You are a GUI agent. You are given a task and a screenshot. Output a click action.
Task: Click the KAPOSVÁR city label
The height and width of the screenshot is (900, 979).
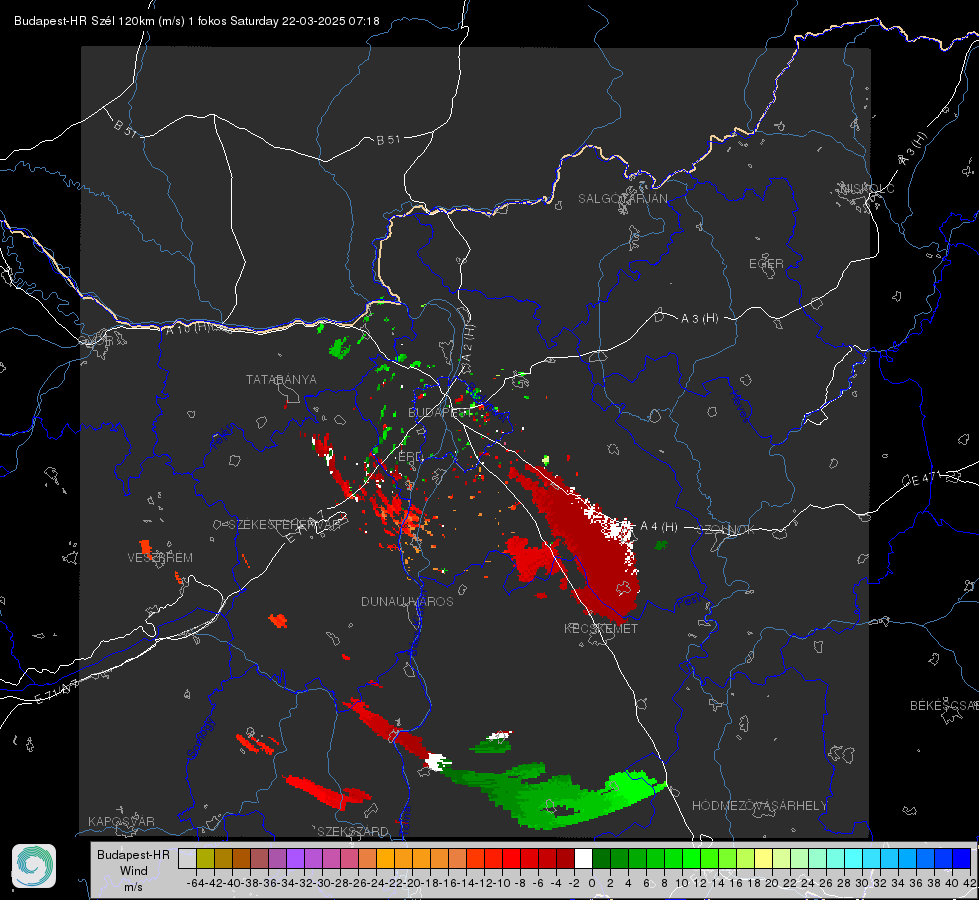coord(121,821)
